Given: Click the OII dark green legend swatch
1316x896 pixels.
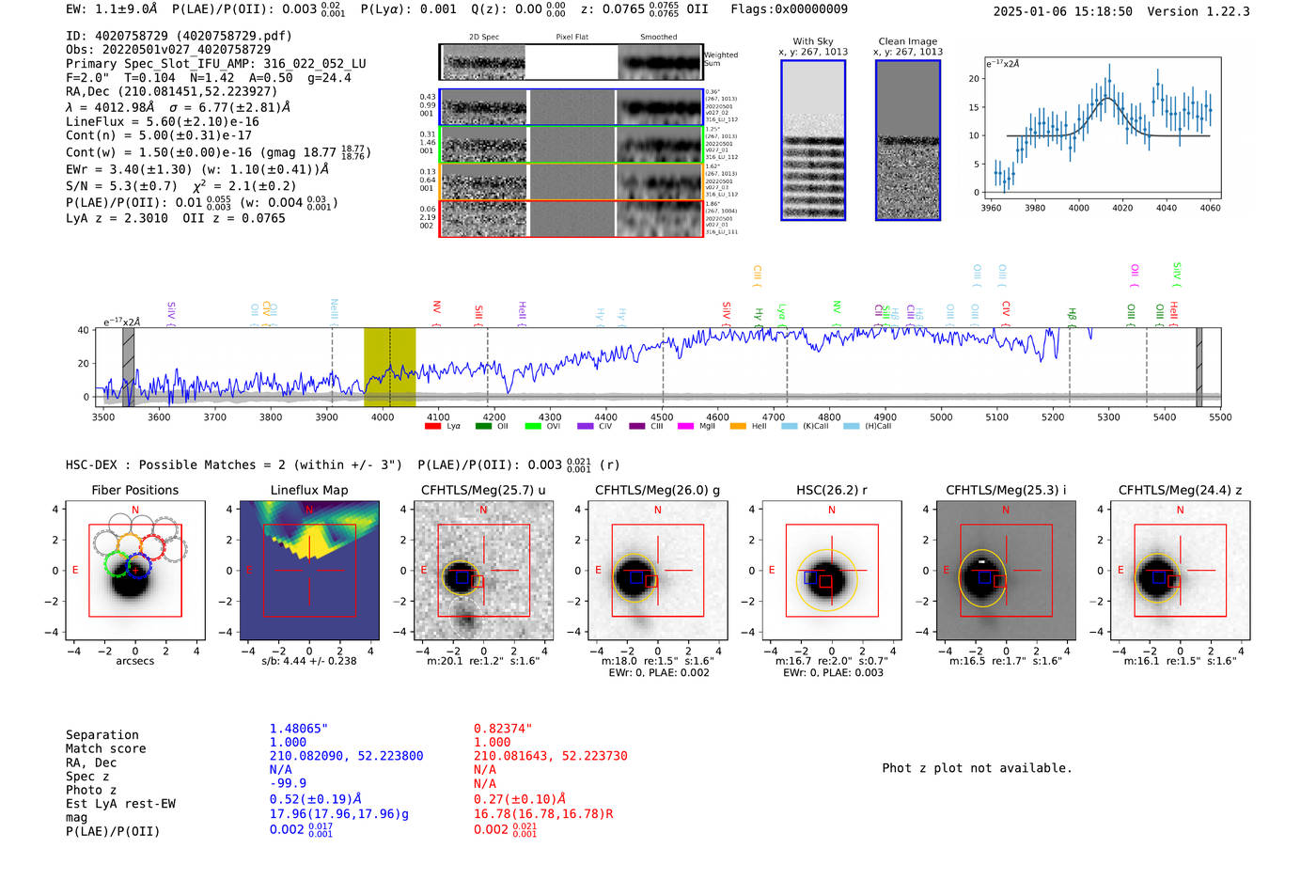Looking at the screenshot, I should point(483,427).
